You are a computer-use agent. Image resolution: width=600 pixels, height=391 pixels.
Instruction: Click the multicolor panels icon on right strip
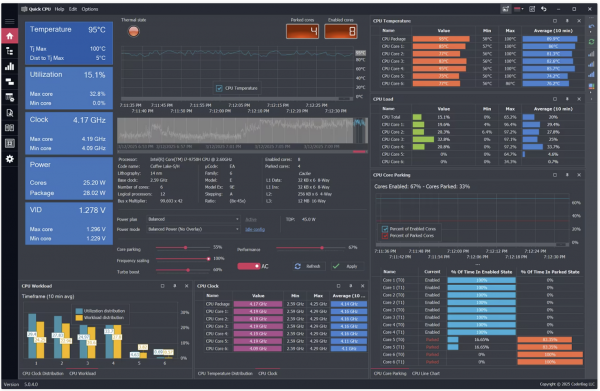click(x=592, y=86)
